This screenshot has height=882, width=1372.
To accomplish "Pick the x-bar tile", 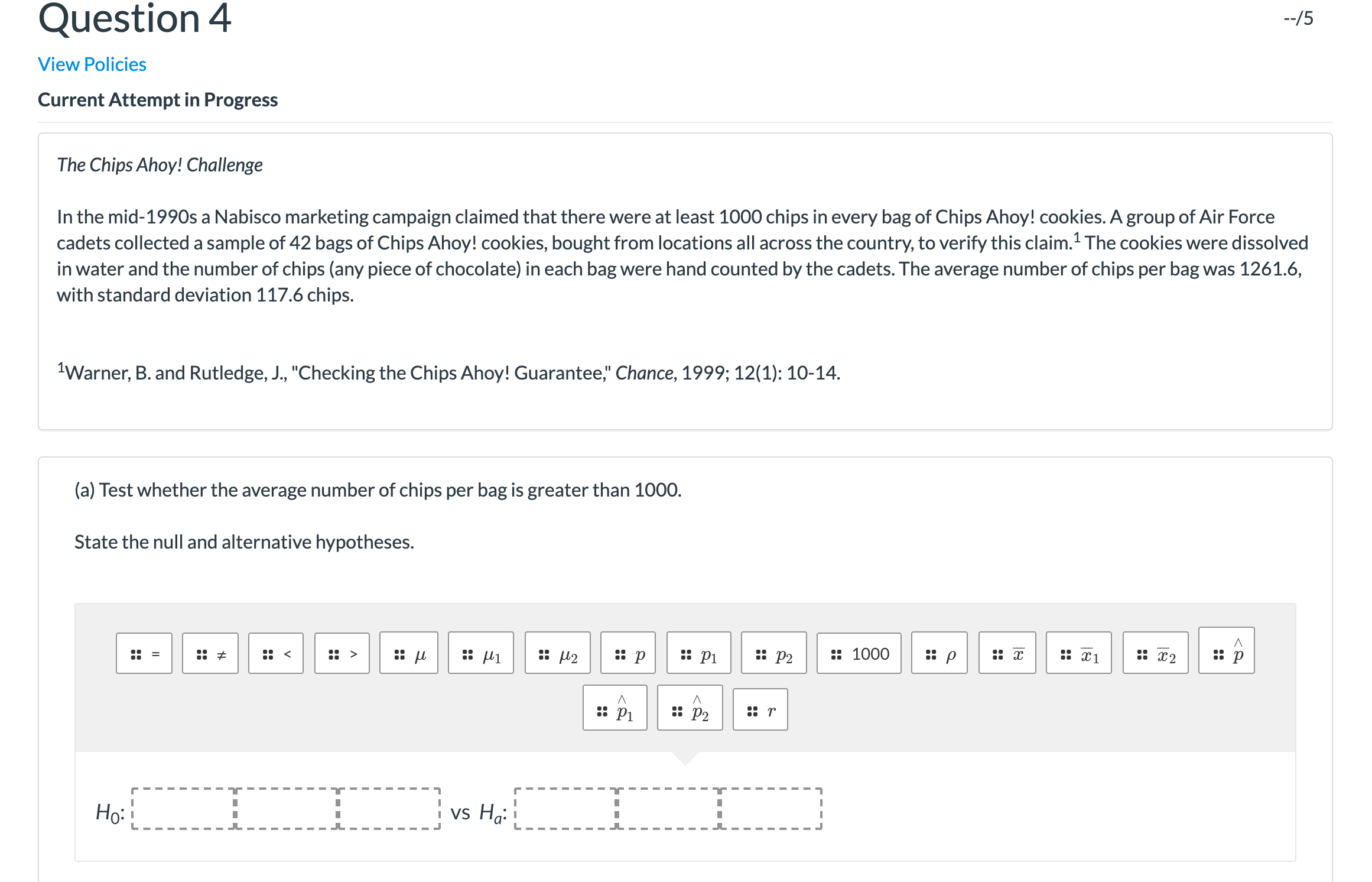I will [1007, 653].
